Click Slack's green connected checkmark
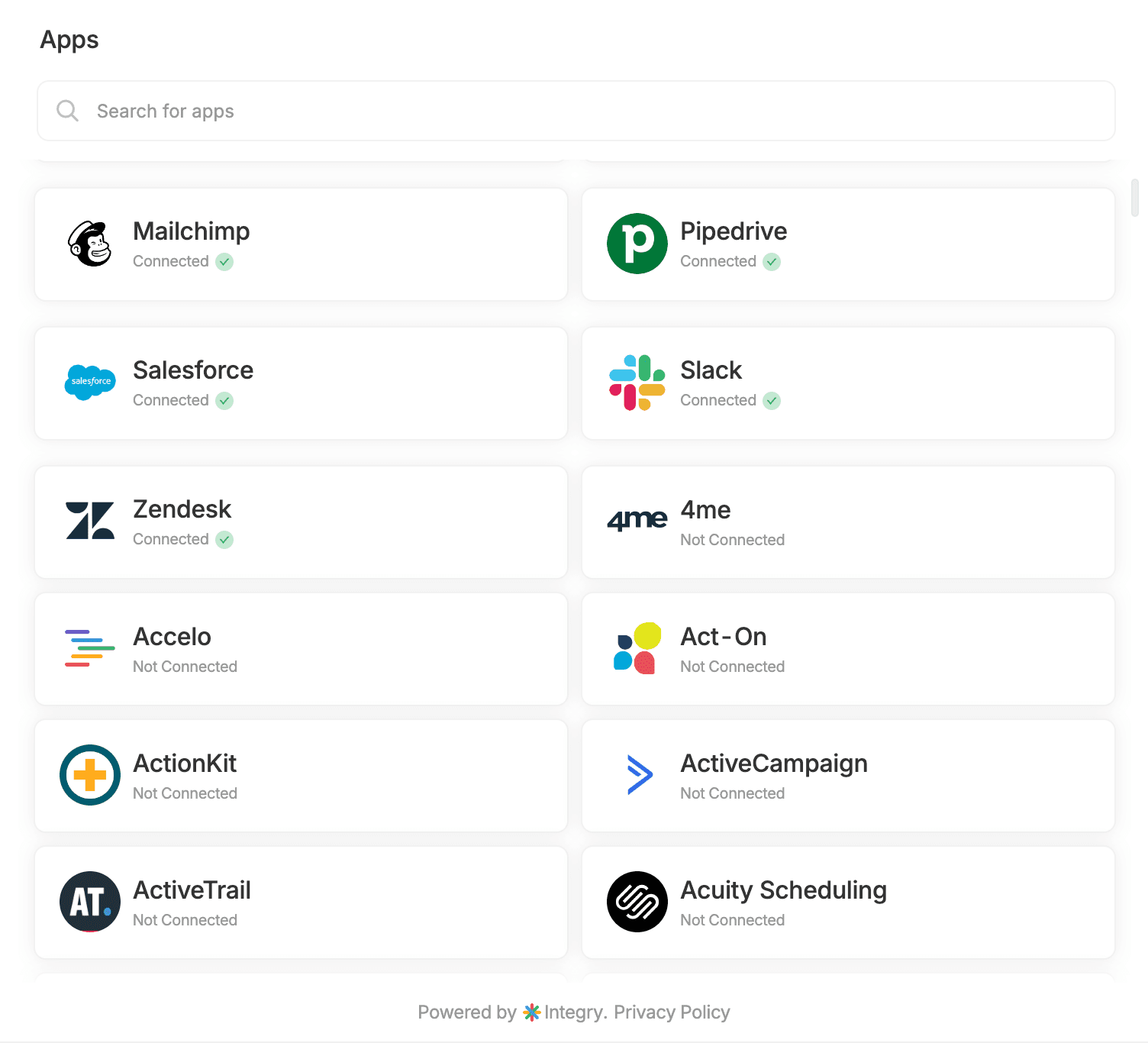Screen dimensions: 1148x1043 pos(772,401)
